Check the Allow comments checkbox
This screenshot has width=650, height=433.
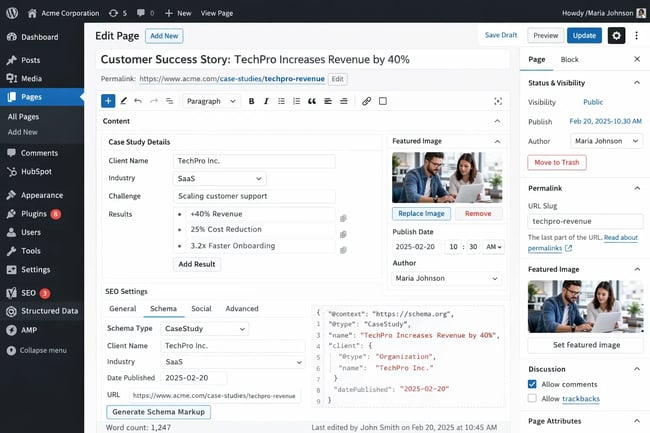532,384
